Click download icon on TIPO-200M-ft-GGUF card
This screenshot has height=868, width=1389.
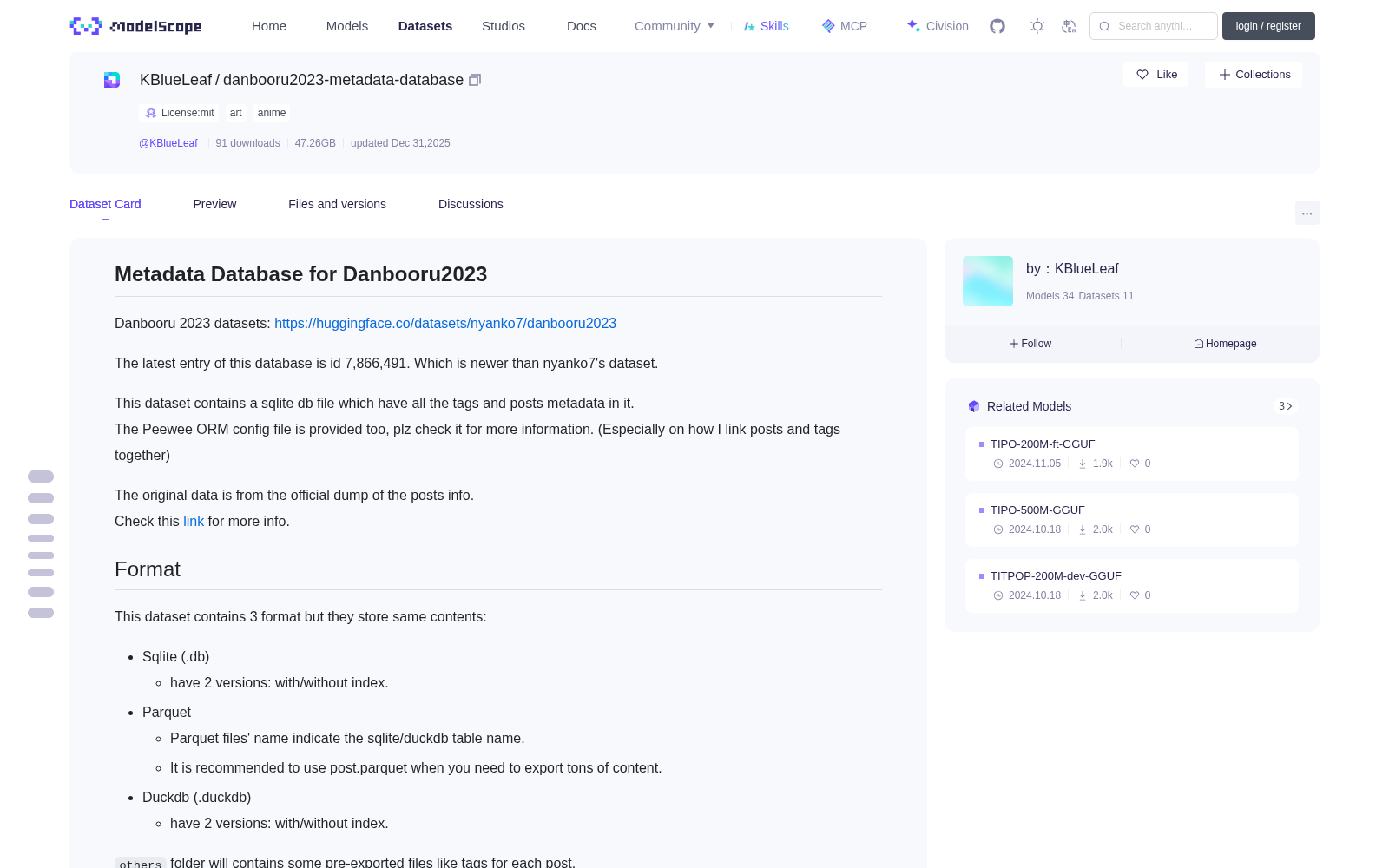pyautogui.click(x=1083, y=464)
